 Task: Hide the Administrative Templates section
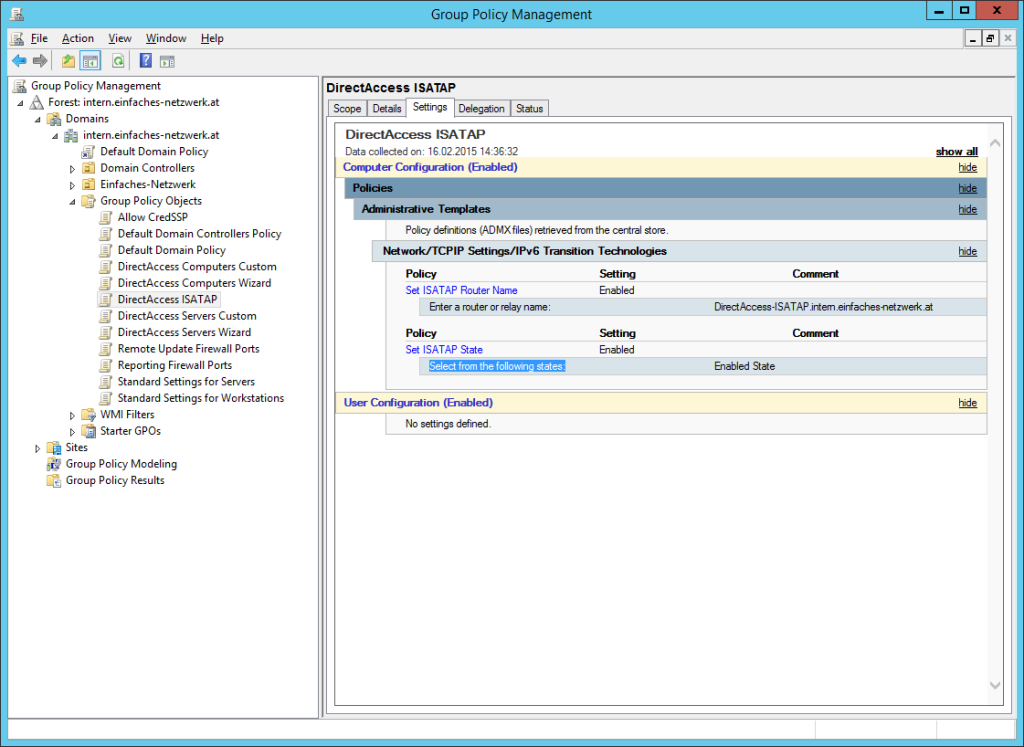pos(967,209)
